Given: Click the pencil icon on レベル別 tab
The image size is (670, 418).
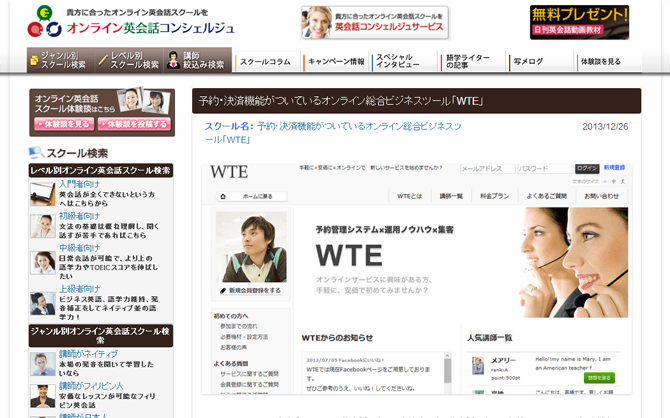Looking at the screenshot, I should point(103,60).
